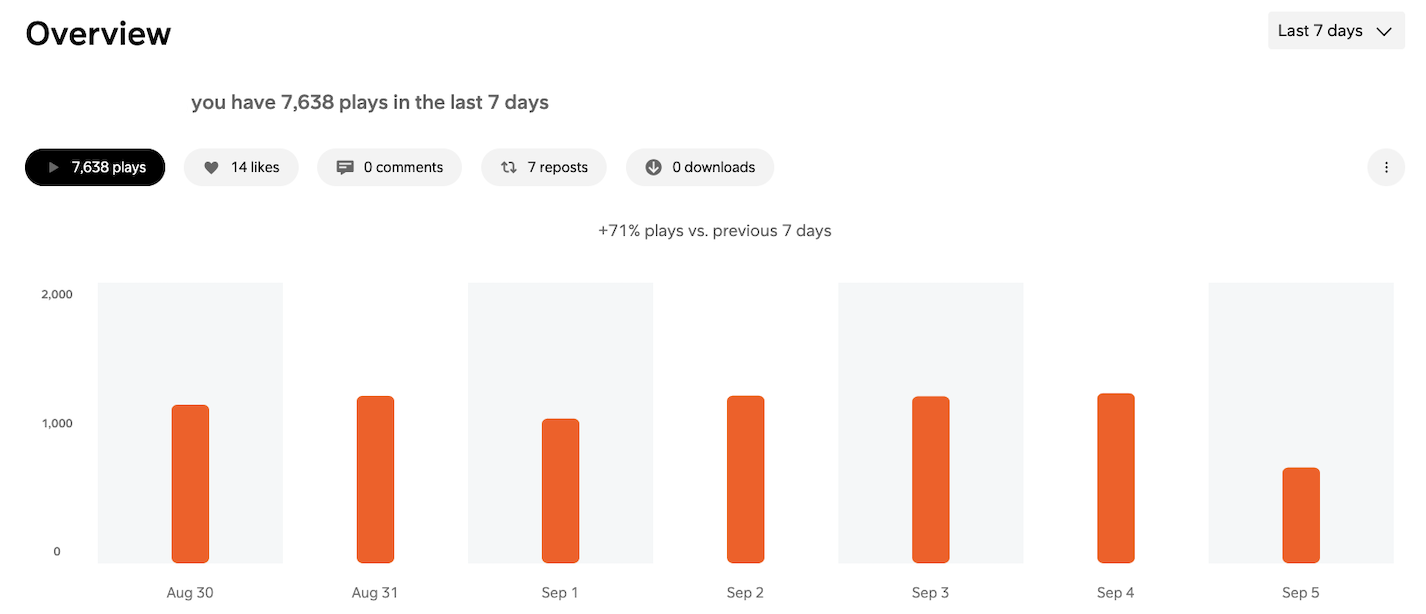Viewport: 1426px width, 614px height.
Task: Click the repost arrows icon
Action: point(509,168)
